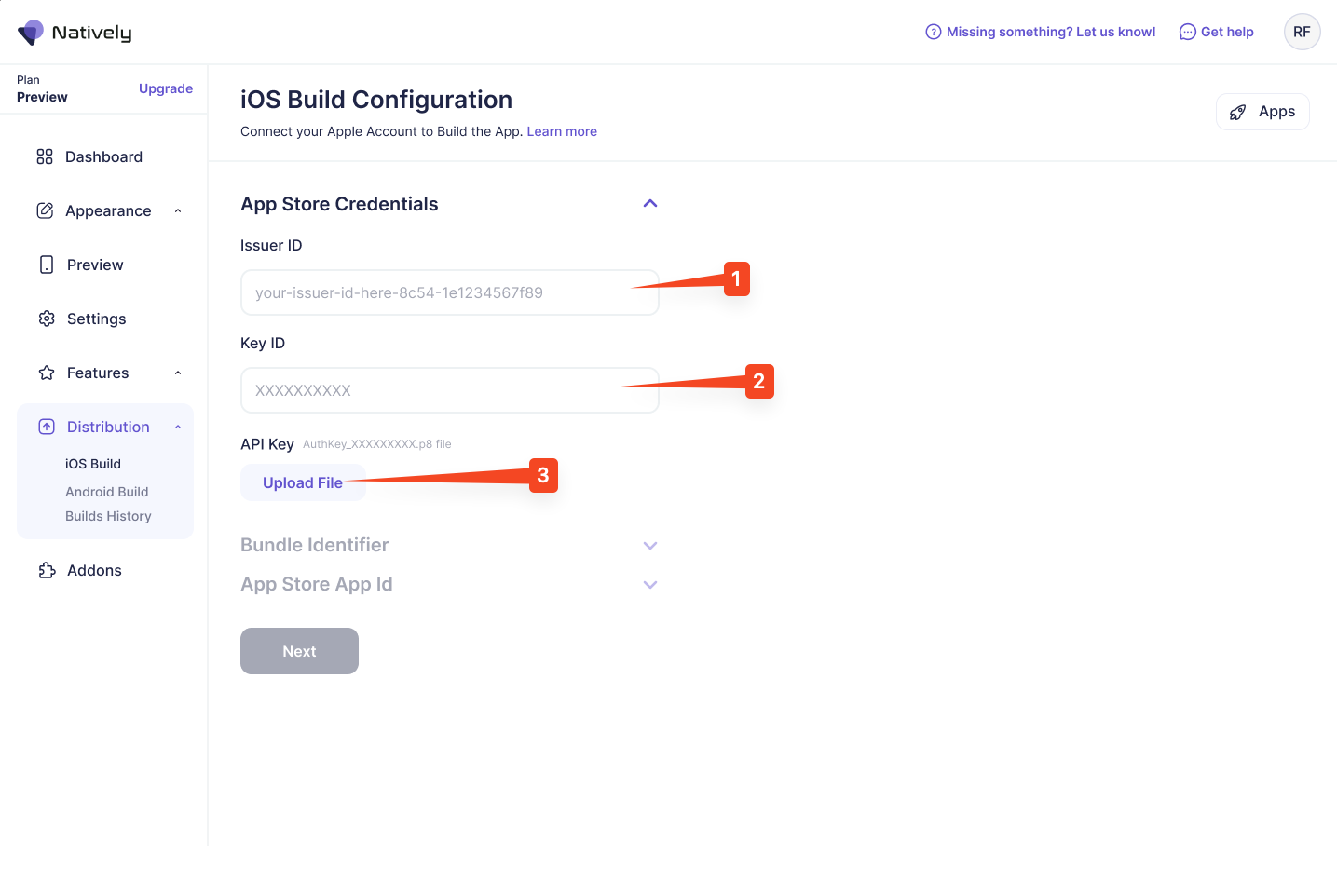This screenshot has width=1337, height=896.
Task: Open Builds History in the sidebar
Action: click(108, 516)
